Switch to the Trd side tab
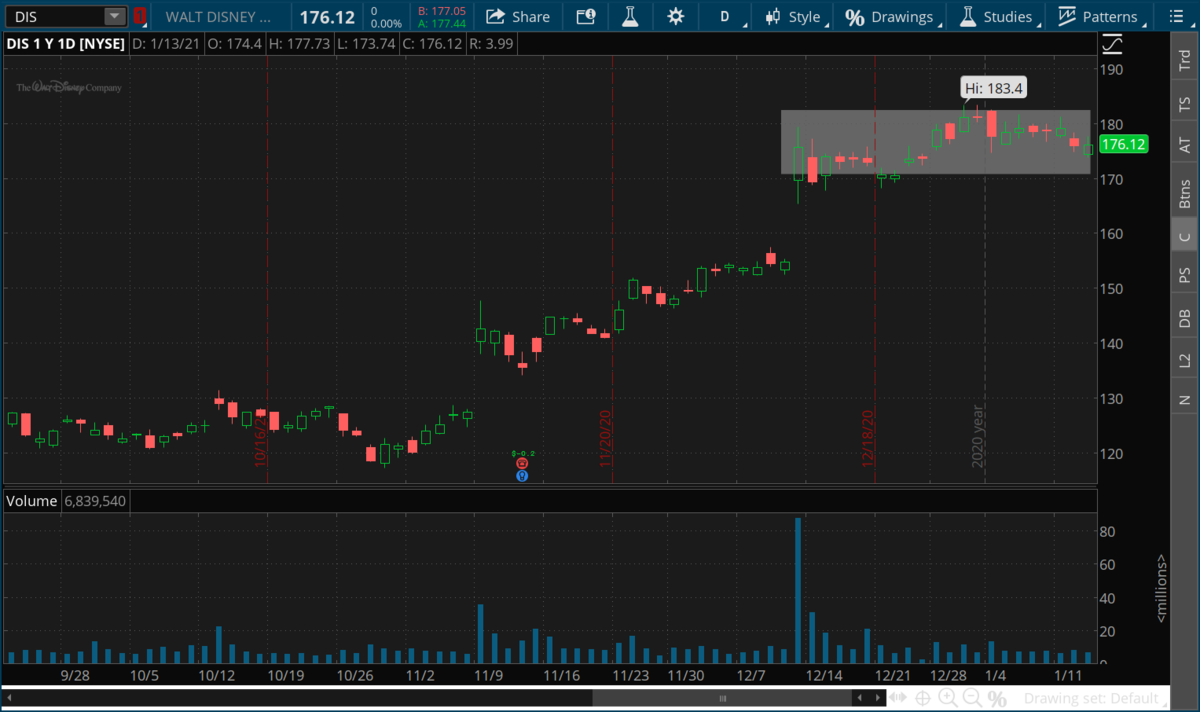The height and width of the screenshot is (712, 1200). coord(1185,61)
